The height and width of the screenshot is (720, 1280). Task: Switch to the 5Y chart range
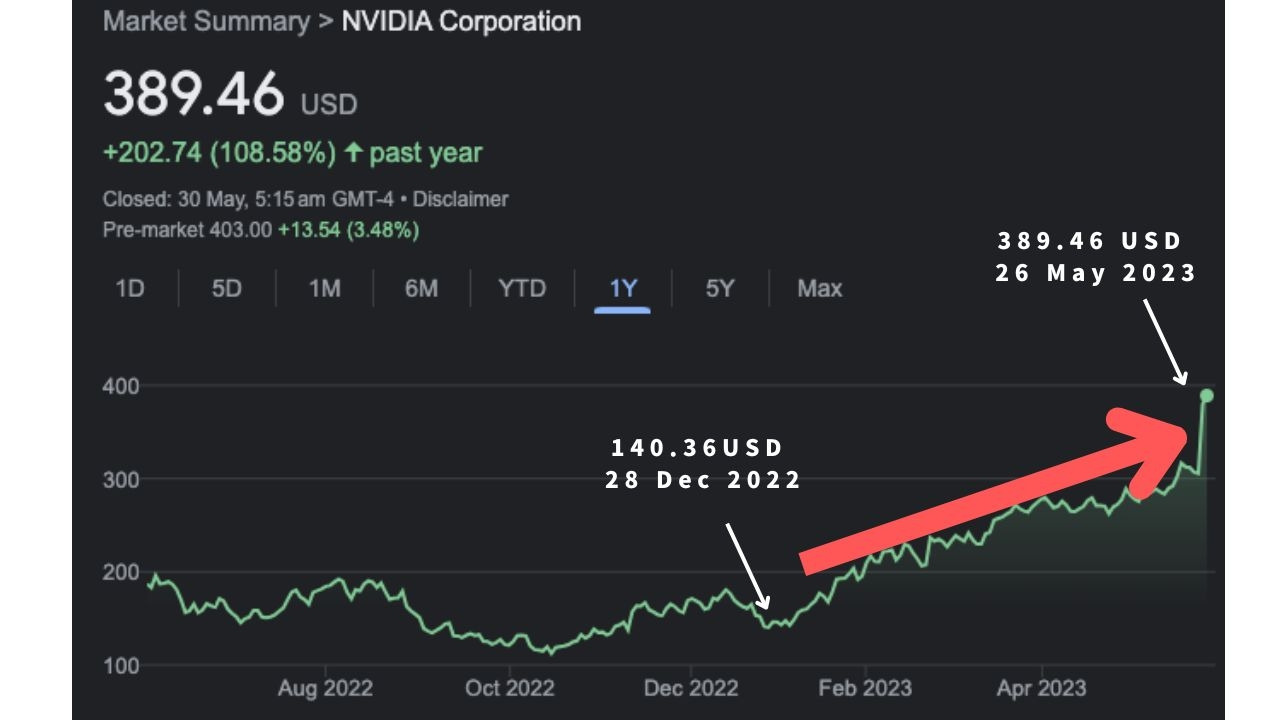[x=720, y=289]
